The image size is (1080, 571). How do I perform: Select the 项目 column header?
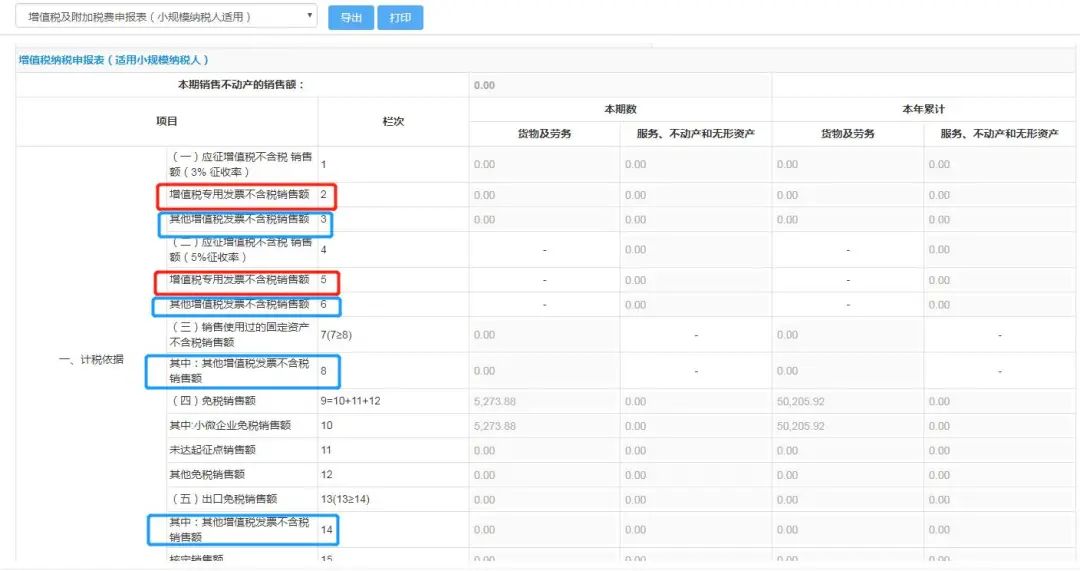(x=167, y=121)
